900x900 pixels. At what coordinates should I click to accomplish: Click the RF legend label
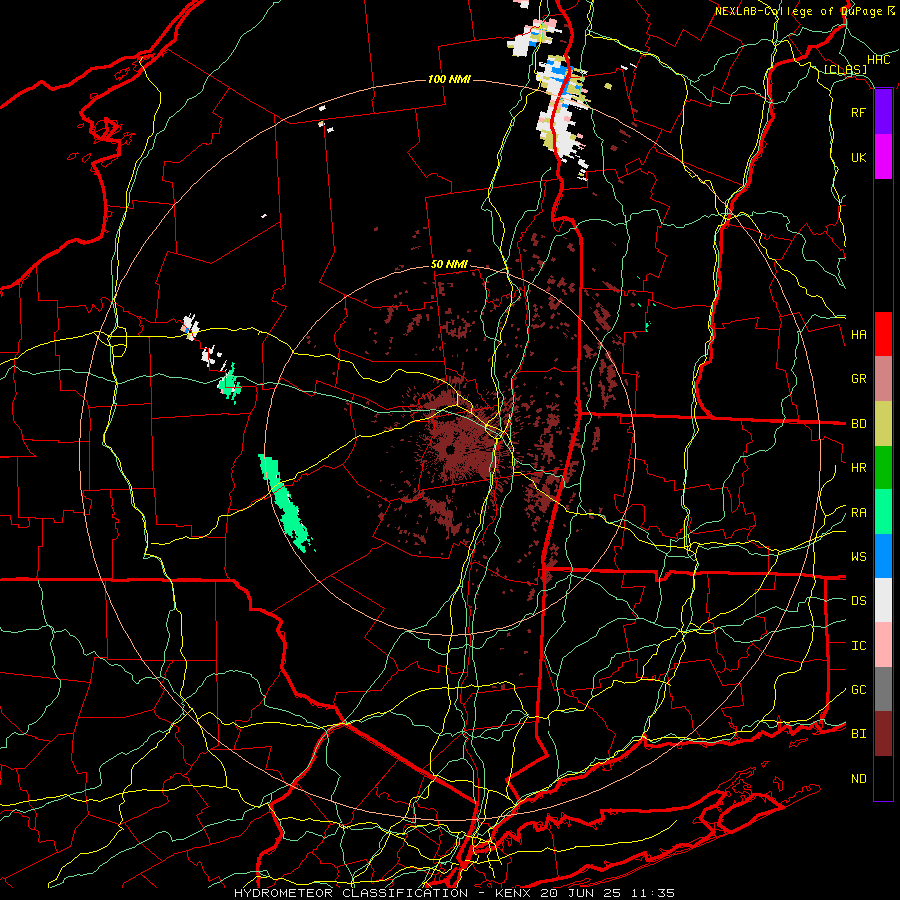point(859,112)
